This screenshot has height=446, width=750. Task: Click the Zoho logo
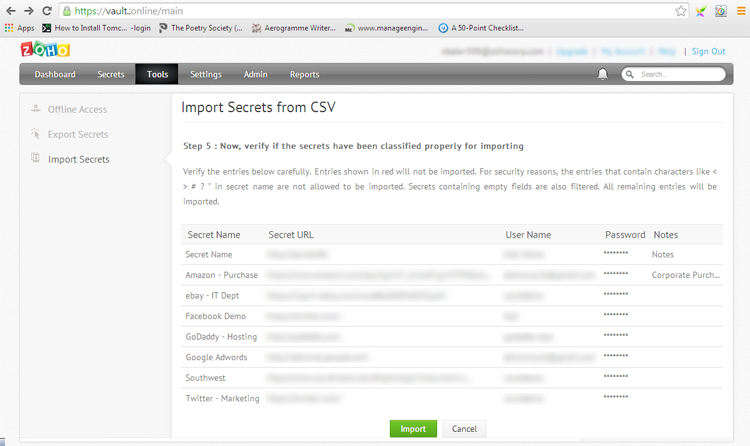click(x=45, y=49)
